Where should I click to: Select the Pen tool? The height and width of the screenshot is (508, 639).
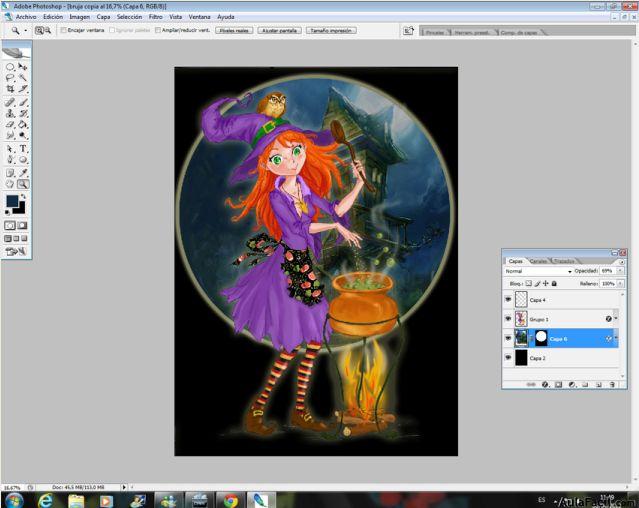10,160
